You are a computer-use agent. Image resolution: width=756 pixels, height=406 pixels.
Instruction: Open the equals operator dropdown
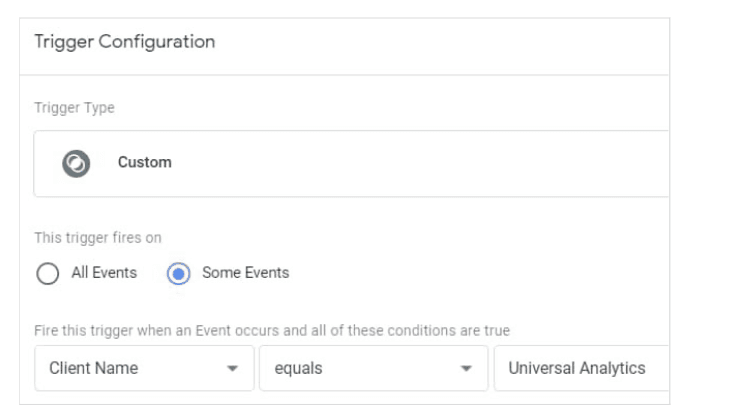pyautogui.click(x=373, y=368)
